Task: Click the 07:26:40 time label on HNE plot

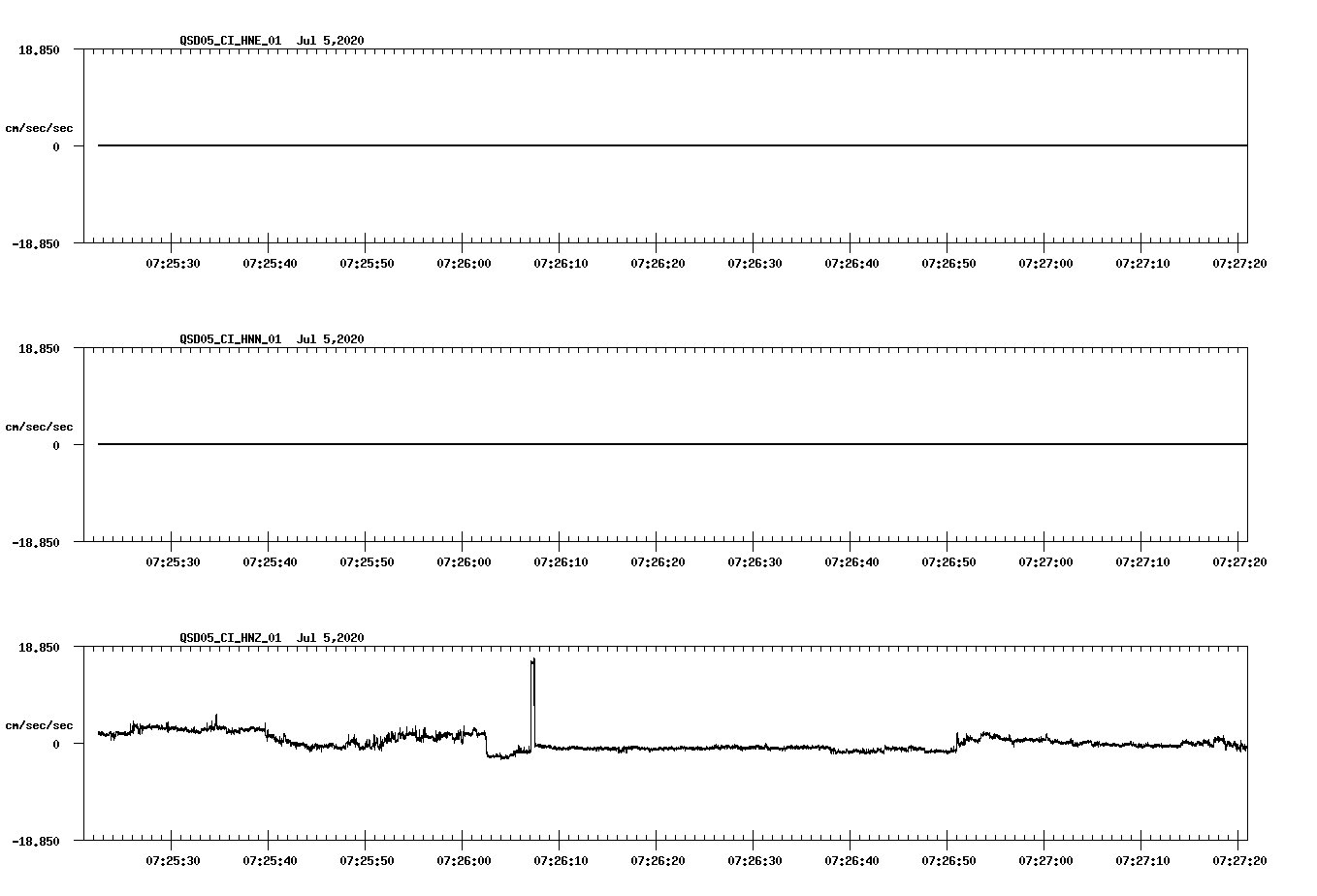Action: click(x=851, y=263)
